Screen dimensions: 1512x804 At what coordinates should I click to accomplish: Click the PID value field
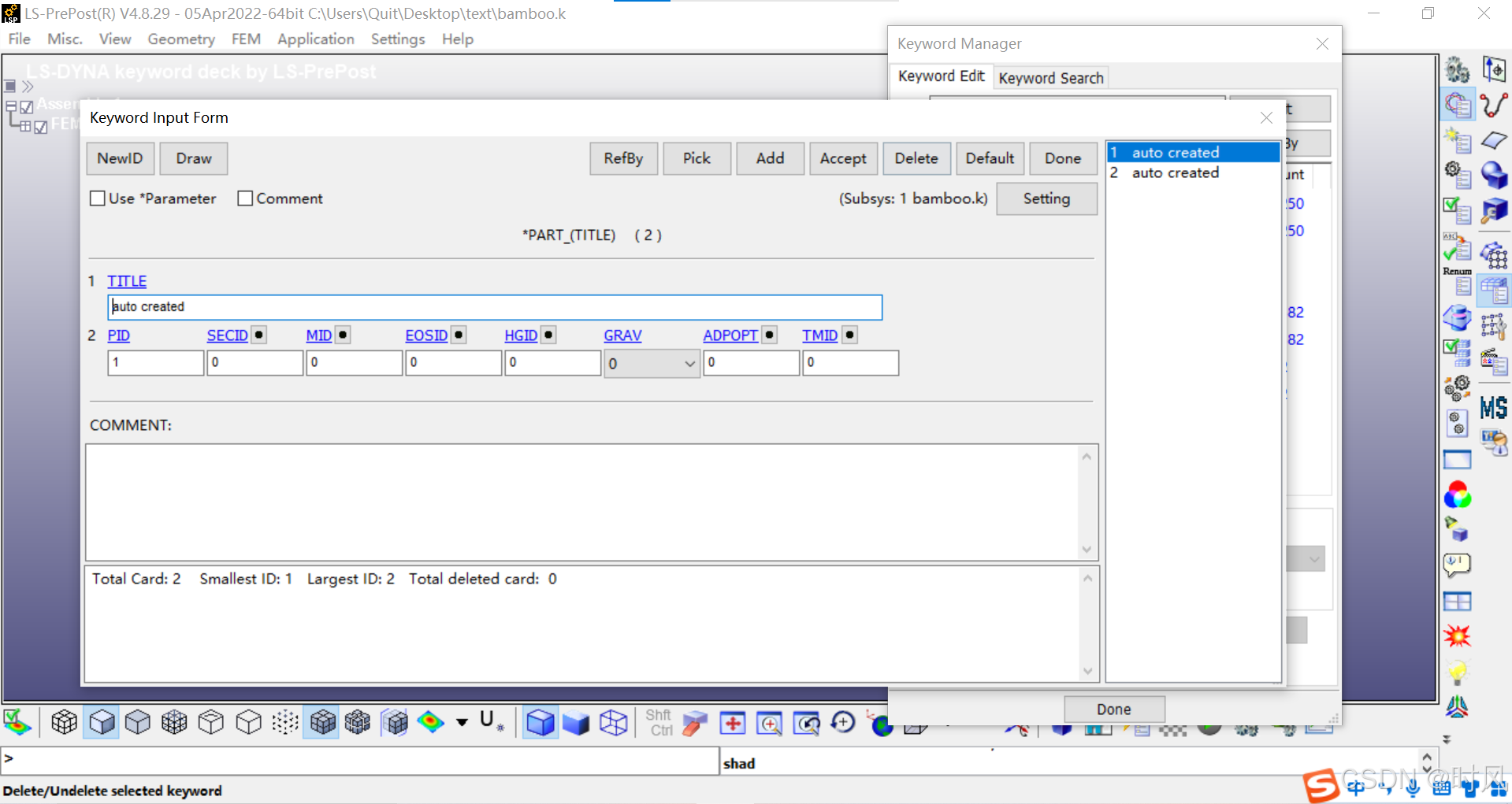pyautogui.click(x=155, y=363)
